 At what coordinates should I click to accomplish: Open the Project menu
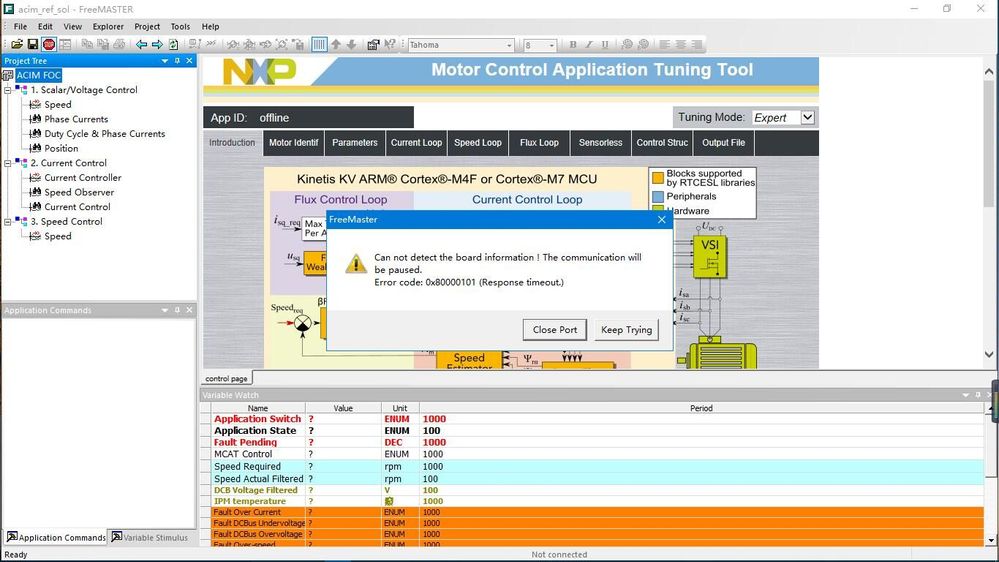147,27
